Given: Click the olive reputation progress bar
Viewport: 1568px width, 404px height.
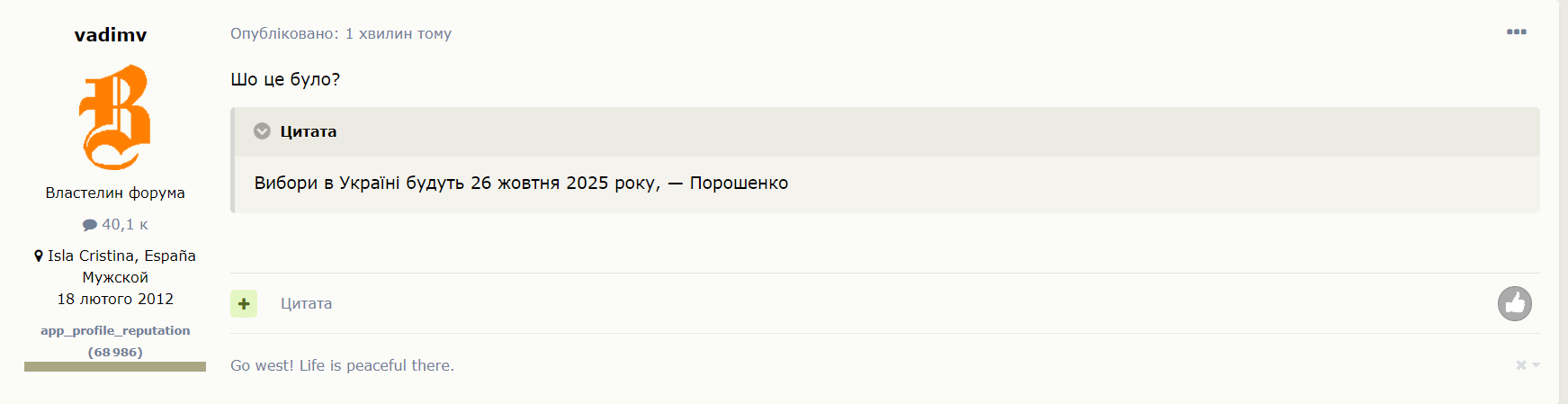Looking at the screenshot, I should (115, 366).
